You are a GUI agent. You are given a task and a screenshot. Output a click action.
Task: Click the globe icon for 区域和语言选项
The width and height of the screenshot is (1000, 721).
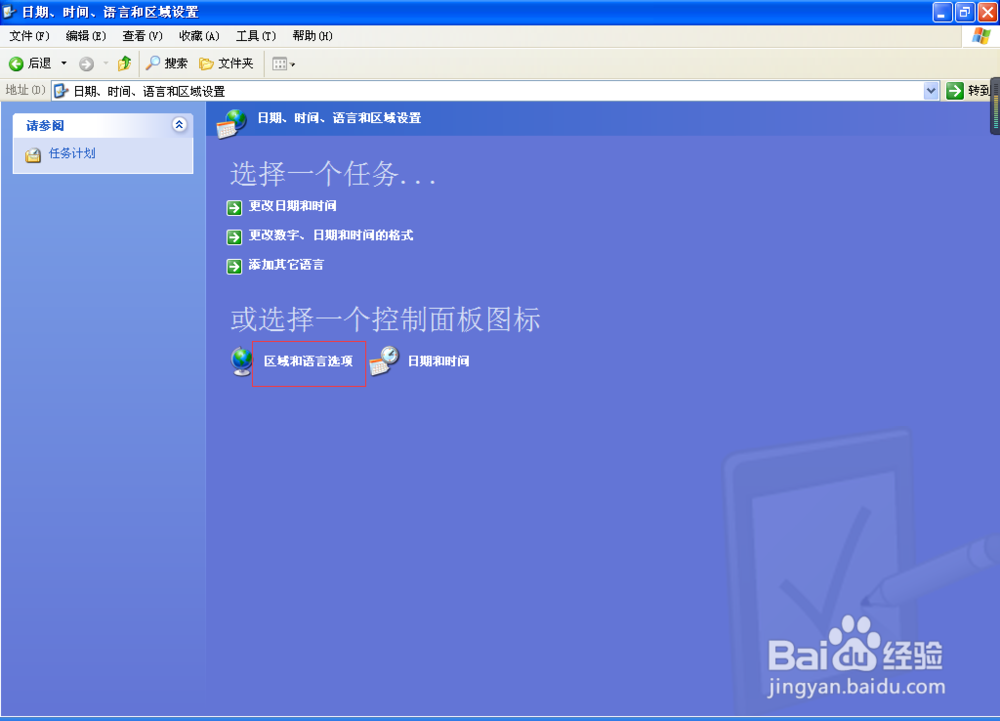242,361
